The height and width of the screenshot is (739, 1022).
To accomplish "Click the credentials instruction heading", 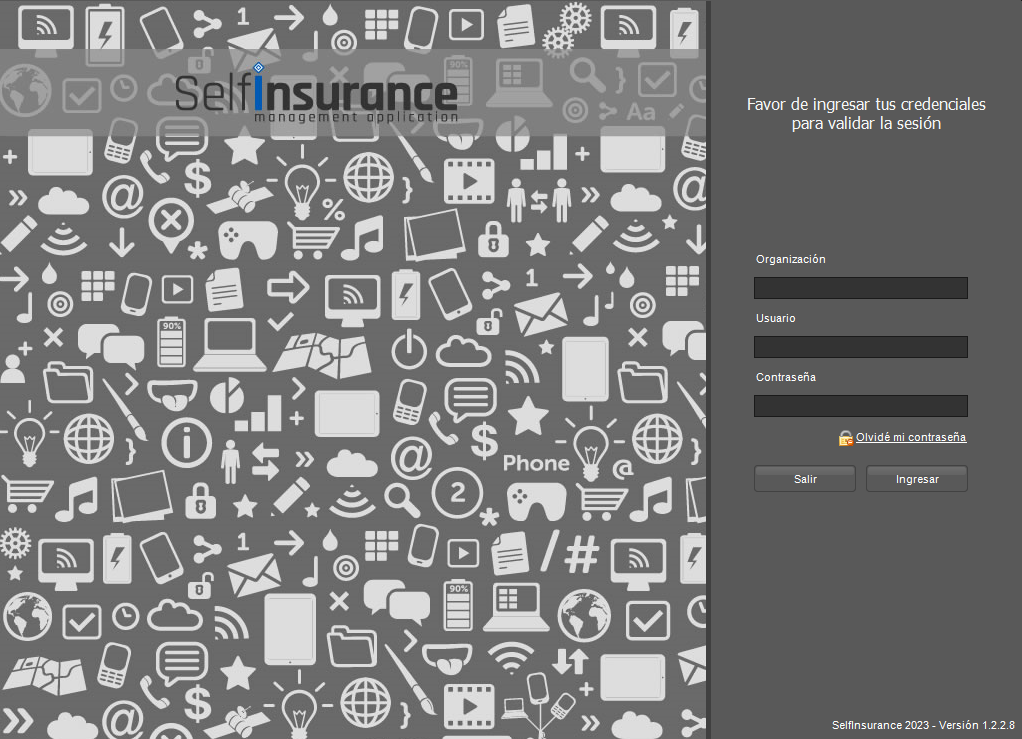I will (866, 114).
